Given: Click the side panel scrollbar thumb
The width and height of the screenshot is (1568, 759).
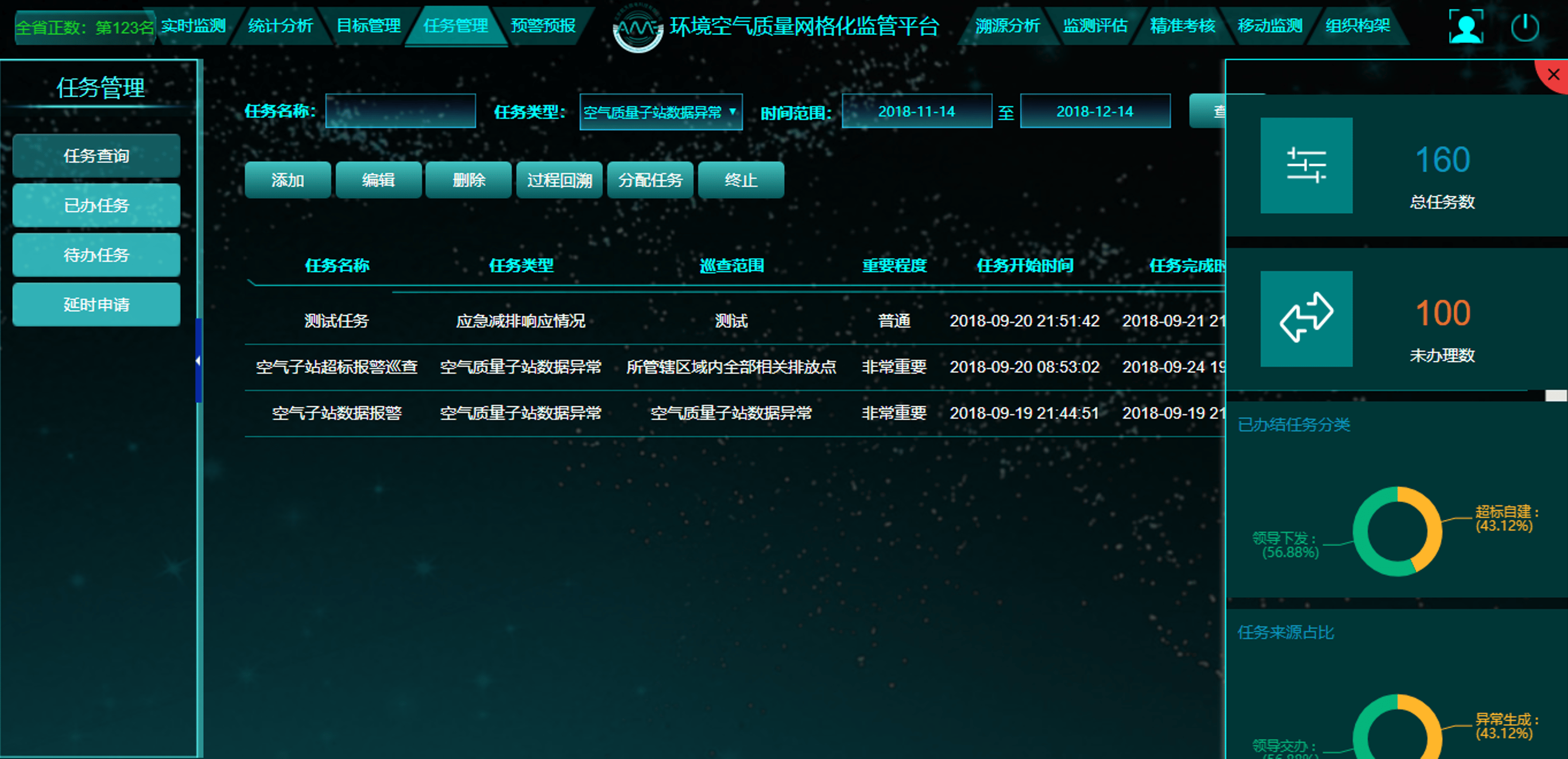Looking at the screenshot, I should (1556, 396).
